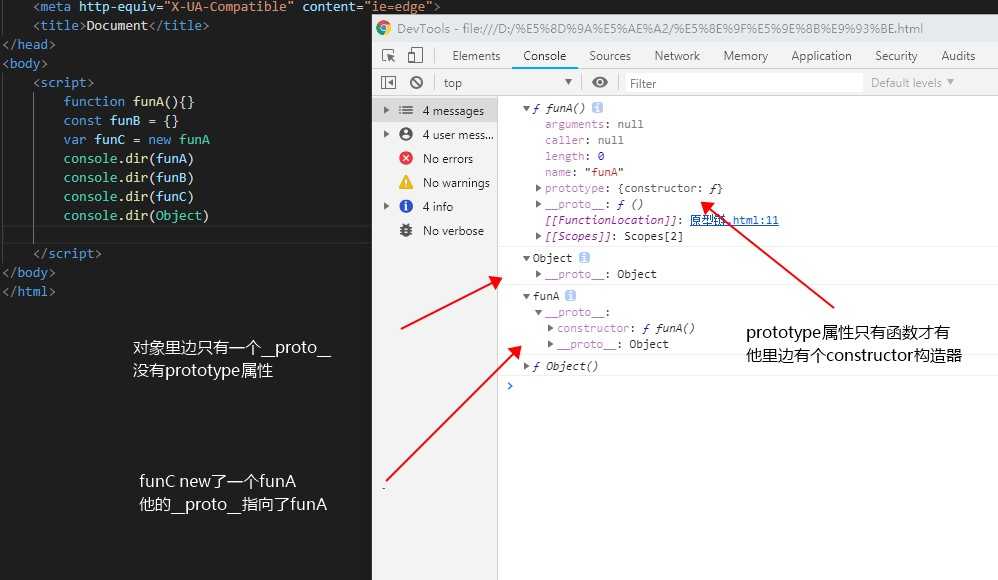Open the Security tab

tap(896, 56)
